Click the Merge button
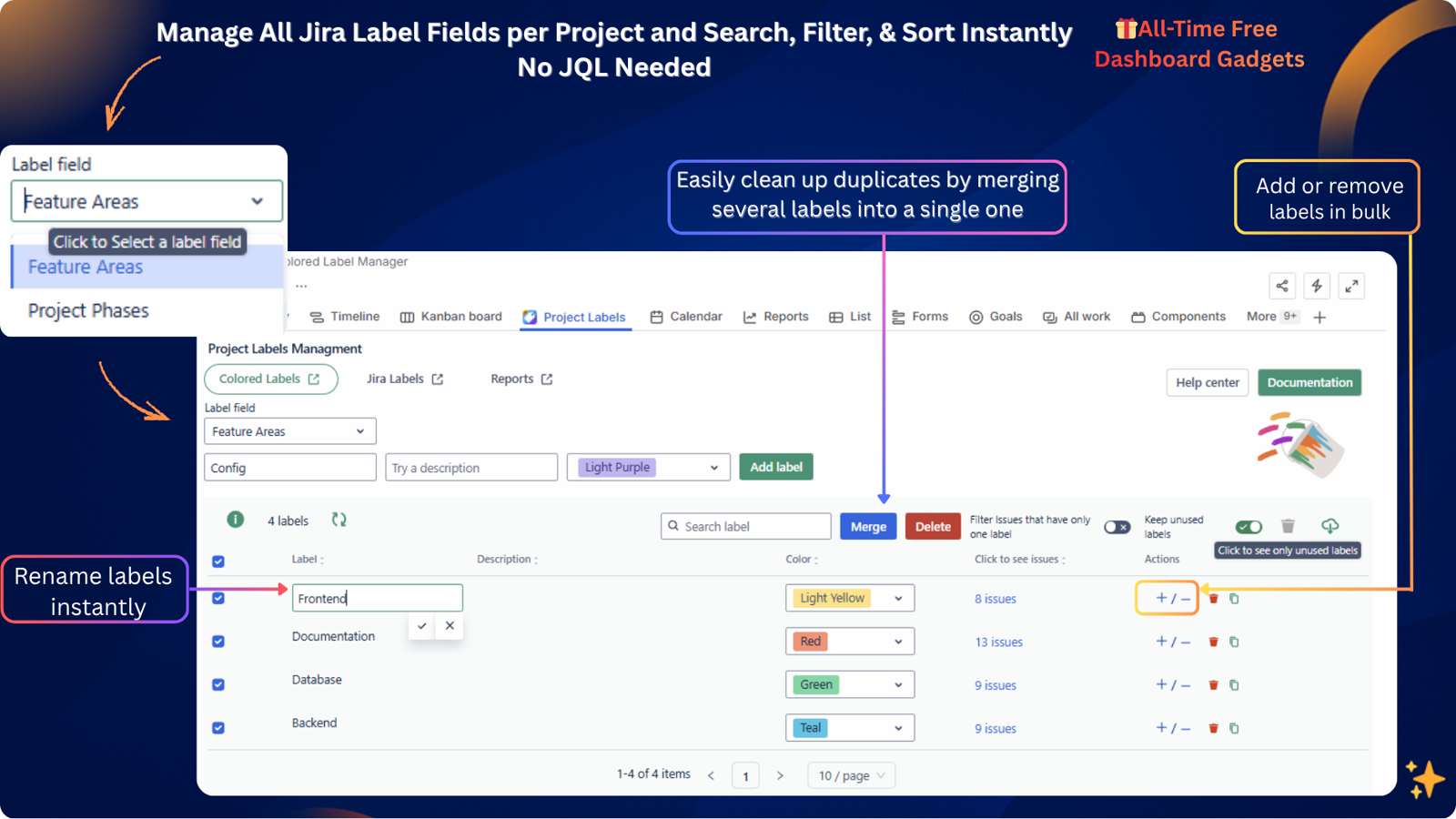The width and height of the screenshot is (1456, 819). click(867, 526)
